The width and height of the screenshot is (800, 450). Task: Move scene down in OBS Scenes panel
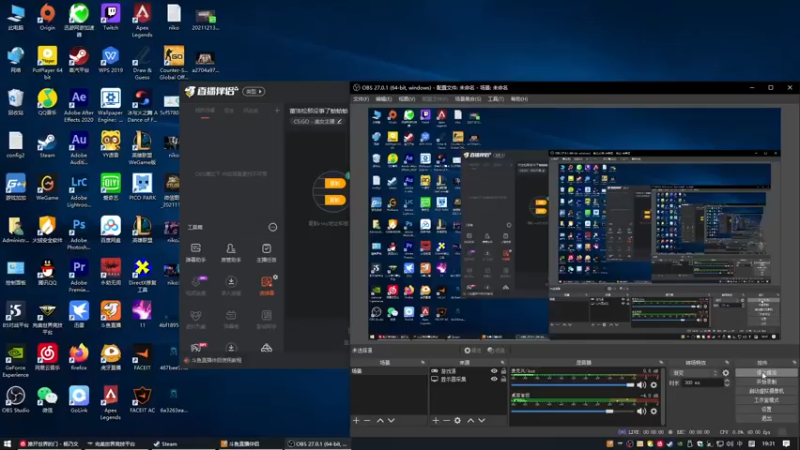(391, 420)
